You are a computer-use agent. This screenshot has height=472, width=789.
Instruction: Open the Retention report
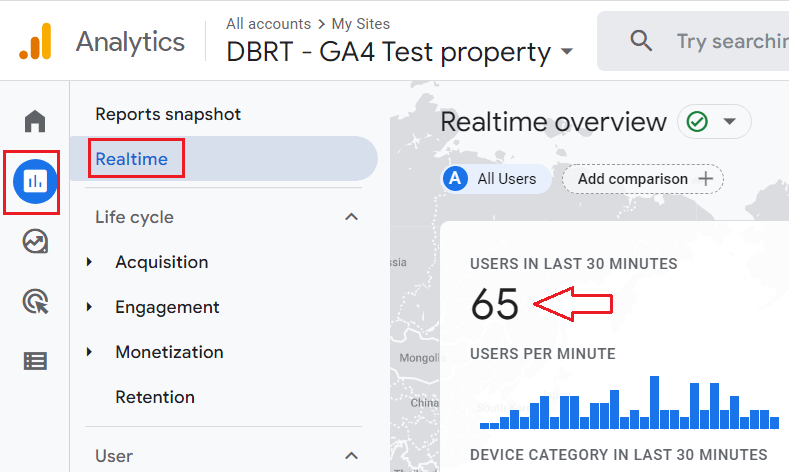coord(155,397)
